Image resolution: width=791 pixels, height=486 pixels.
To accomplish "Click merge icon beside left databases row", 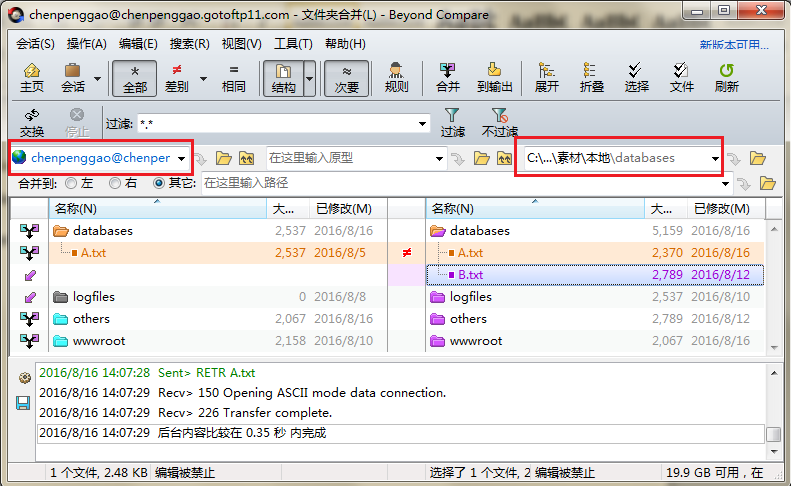I will click(29, 231).
